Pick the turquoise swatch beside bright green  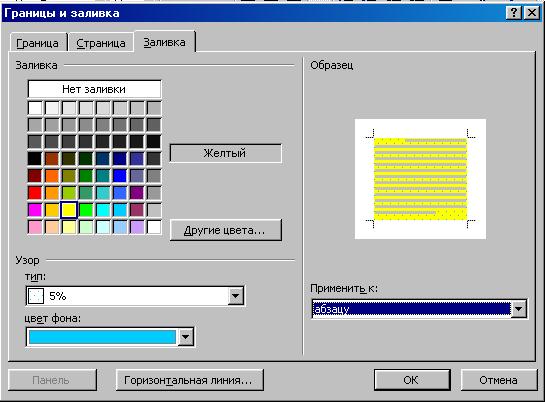103,210
